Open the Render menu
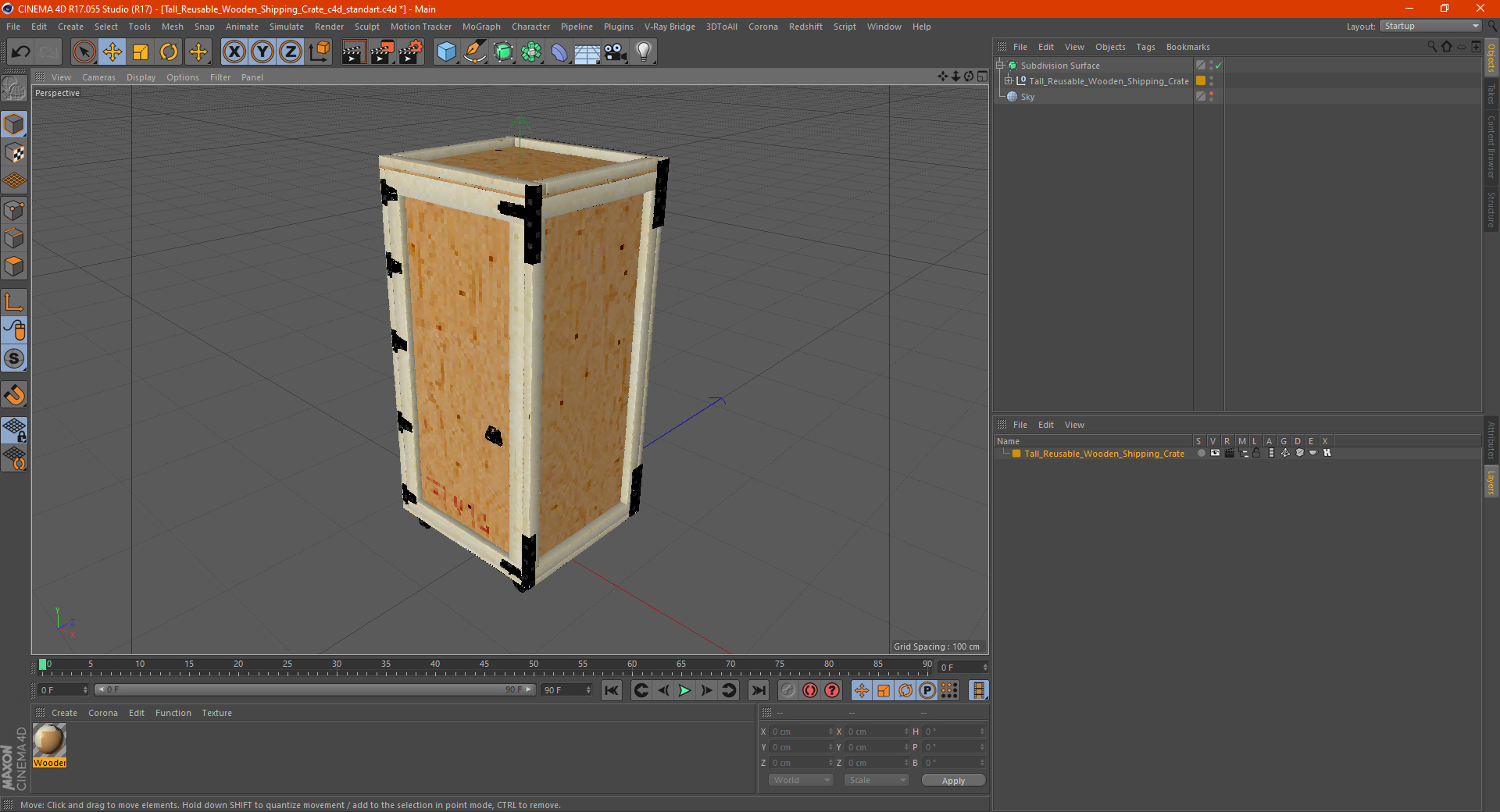This screenshot has width=1500, height=812. [x=329, y=27]
